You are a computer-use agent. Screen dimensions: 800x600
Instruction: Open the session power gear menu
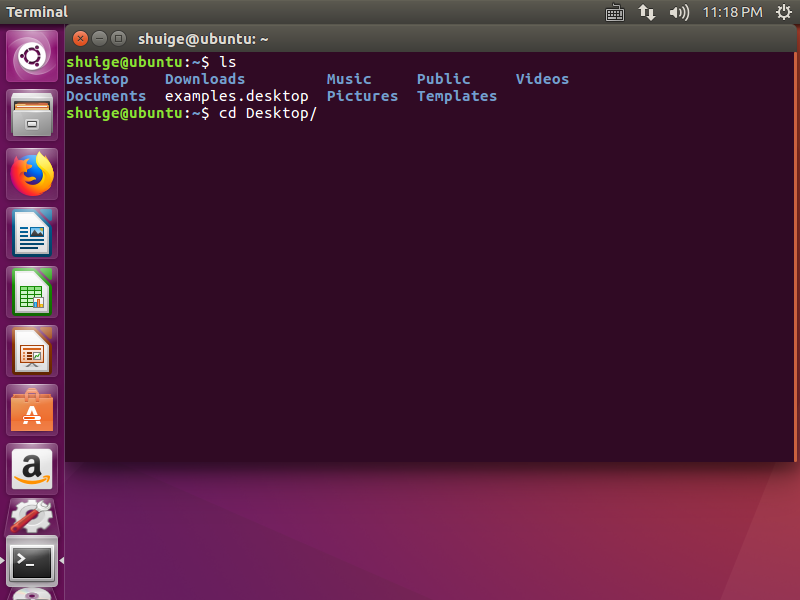784,12
